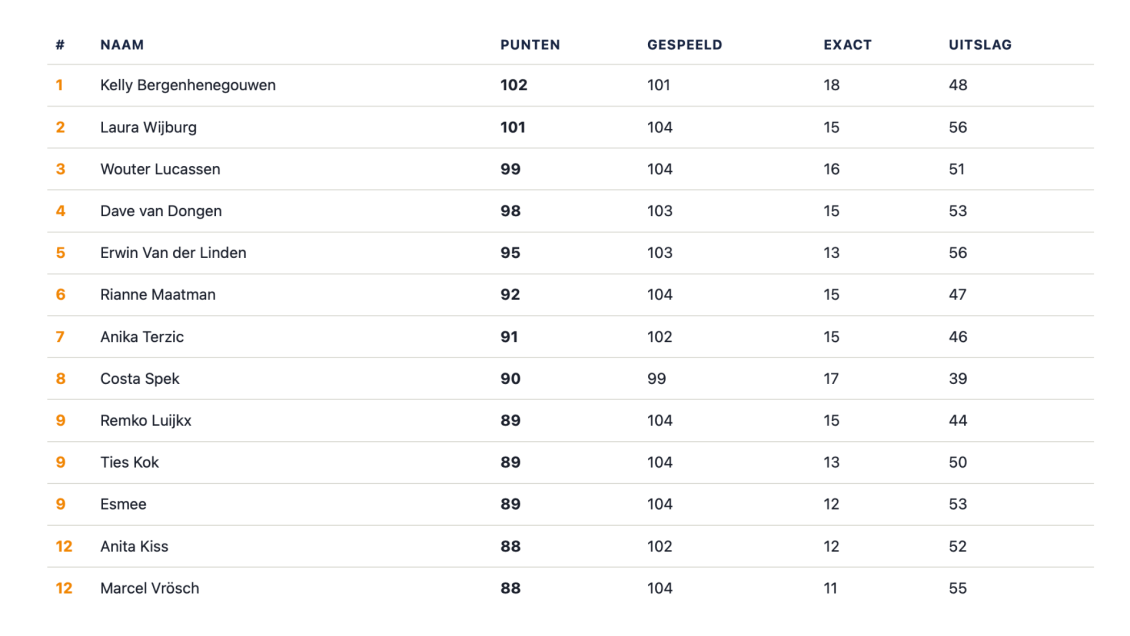Click Rianne Maatman's name

pos(158,295)
